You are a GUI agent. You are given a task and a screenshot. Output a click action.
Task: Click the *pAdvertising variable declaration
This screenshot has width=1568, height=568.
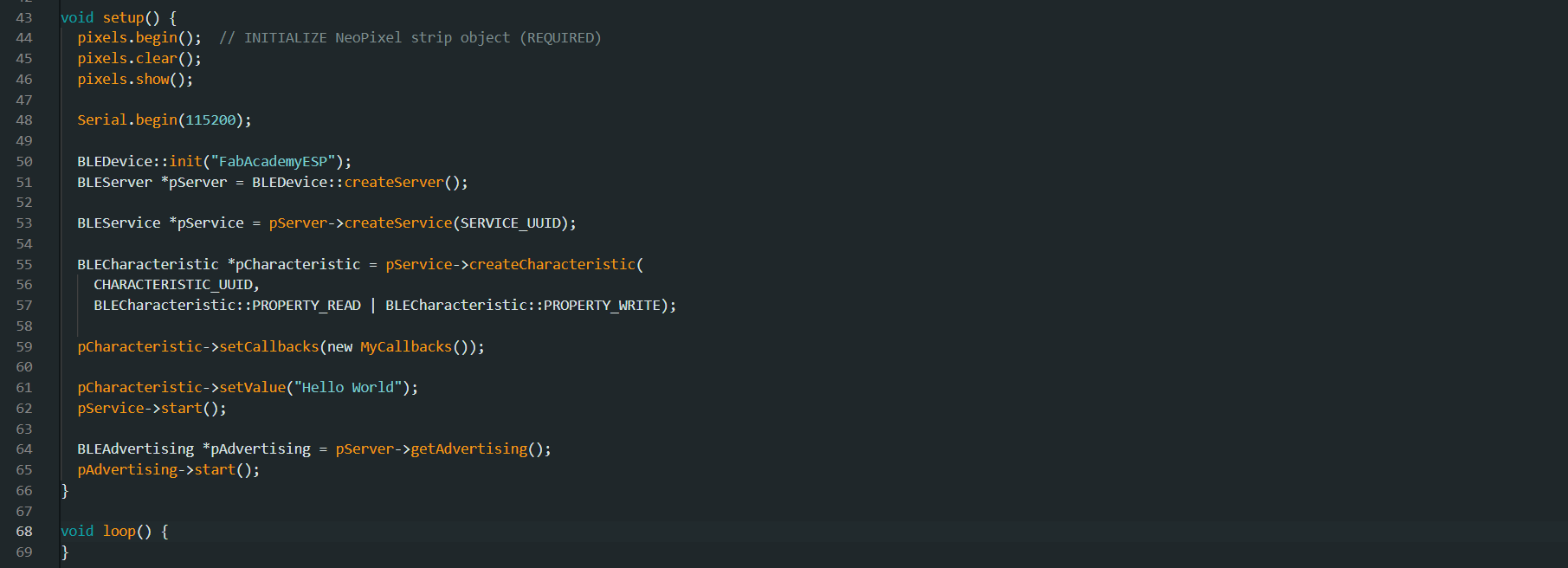pyautogui.click(x=256, y=449)
